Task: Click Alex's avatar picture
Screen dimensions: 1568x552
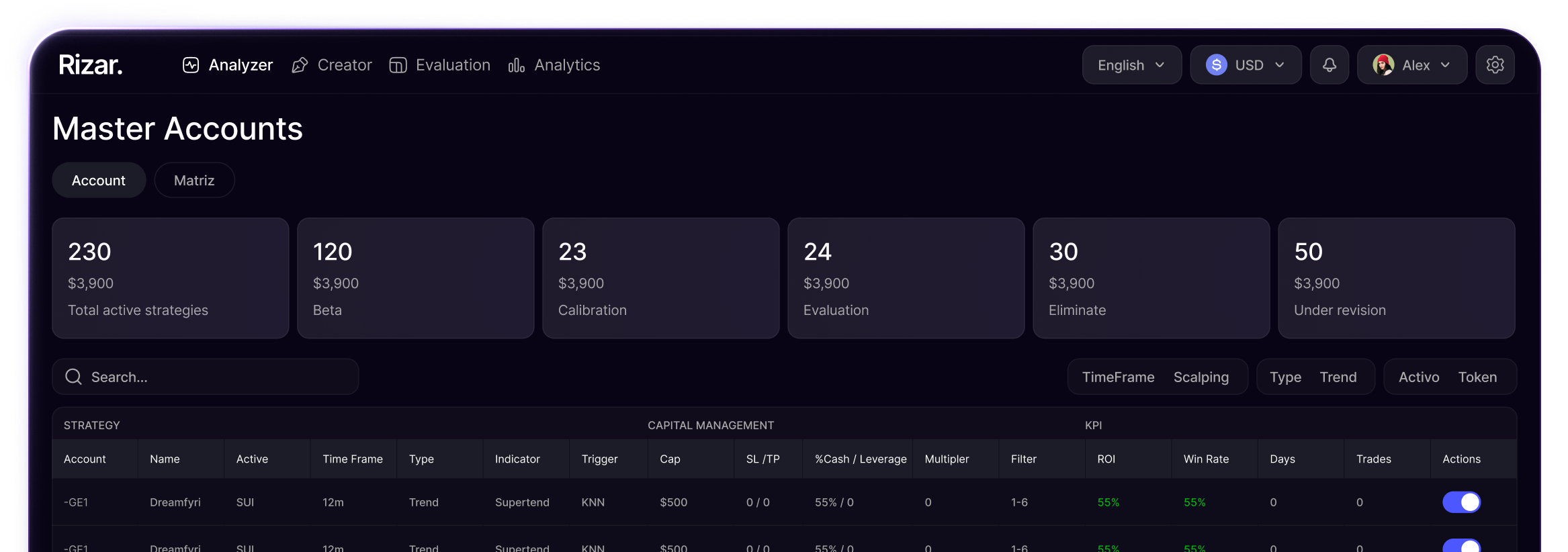Action: [1383, 65]
